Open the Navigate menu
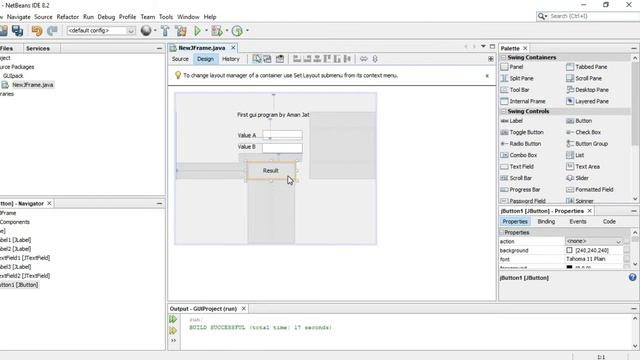This screenshot has height=360, width=640. [19, 17]
